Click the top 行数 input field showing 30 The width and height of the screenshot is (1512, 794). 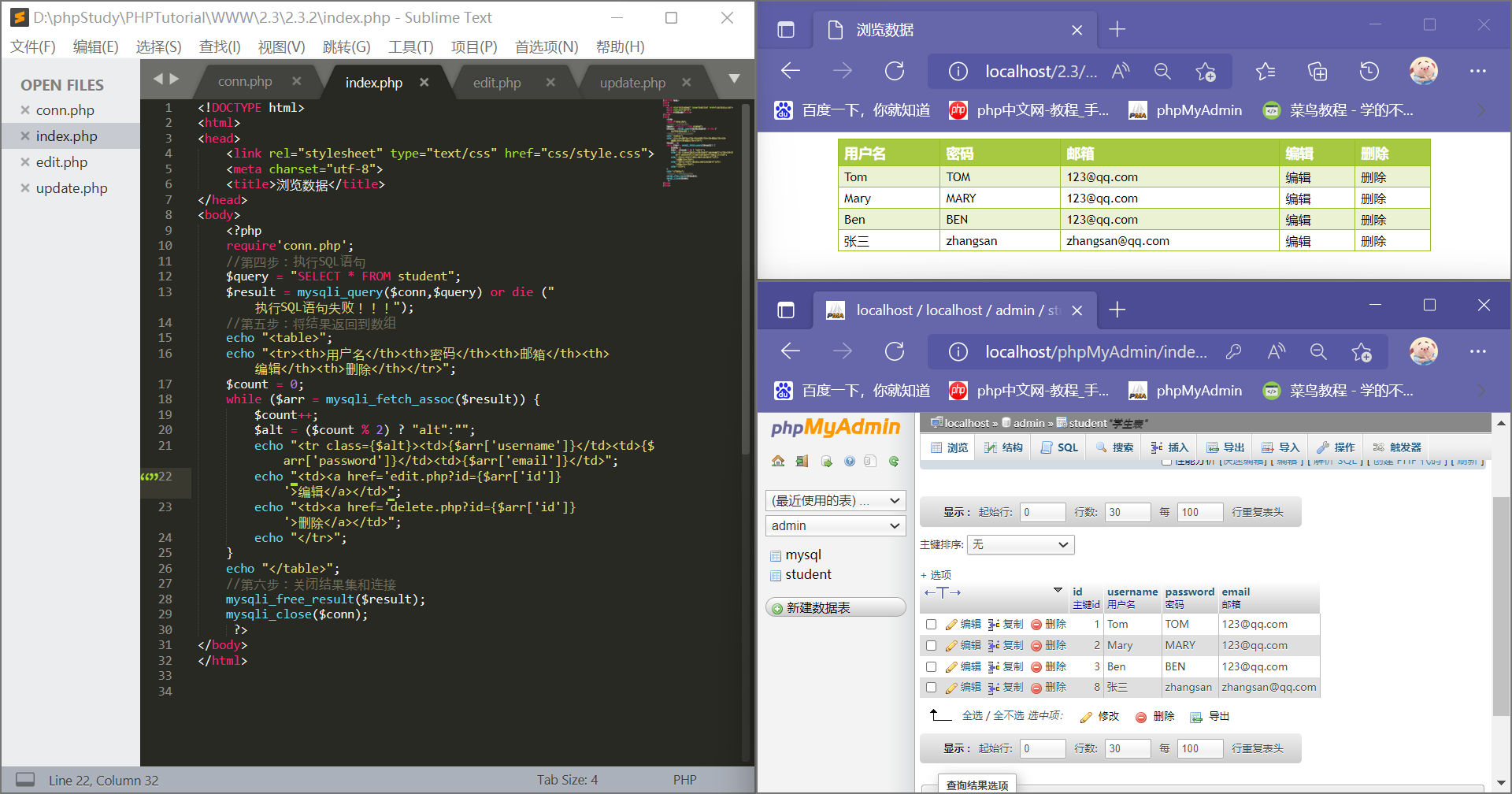[x=1128, y=512]
